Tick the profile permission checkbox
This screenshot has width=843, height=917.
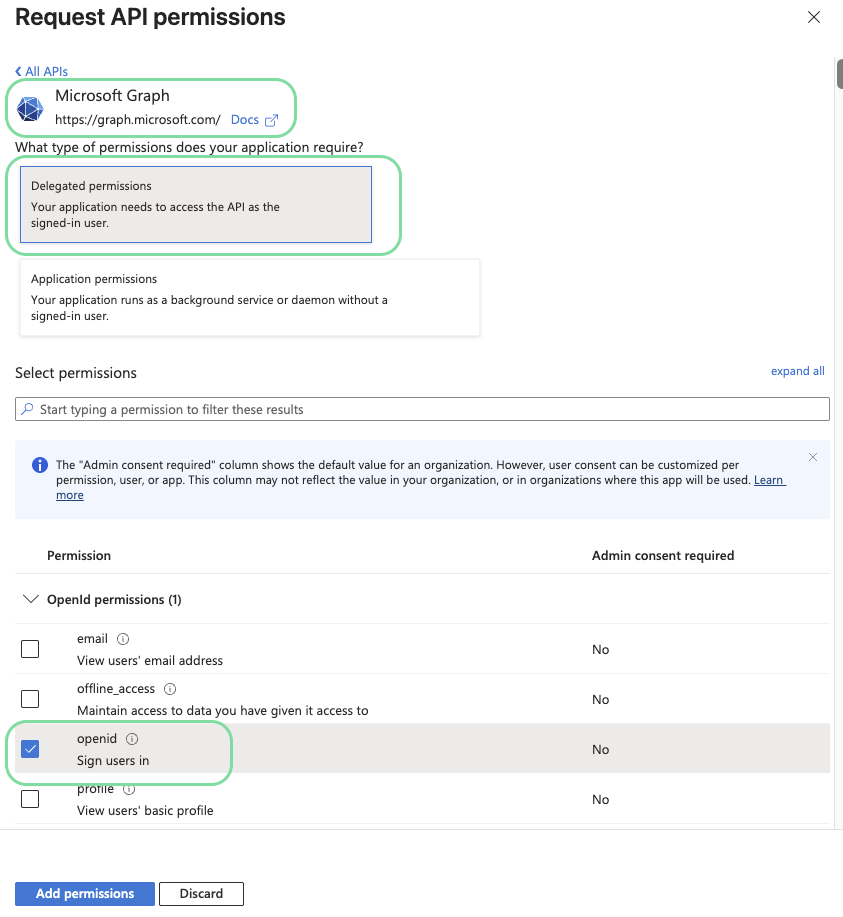pos(30,799)
